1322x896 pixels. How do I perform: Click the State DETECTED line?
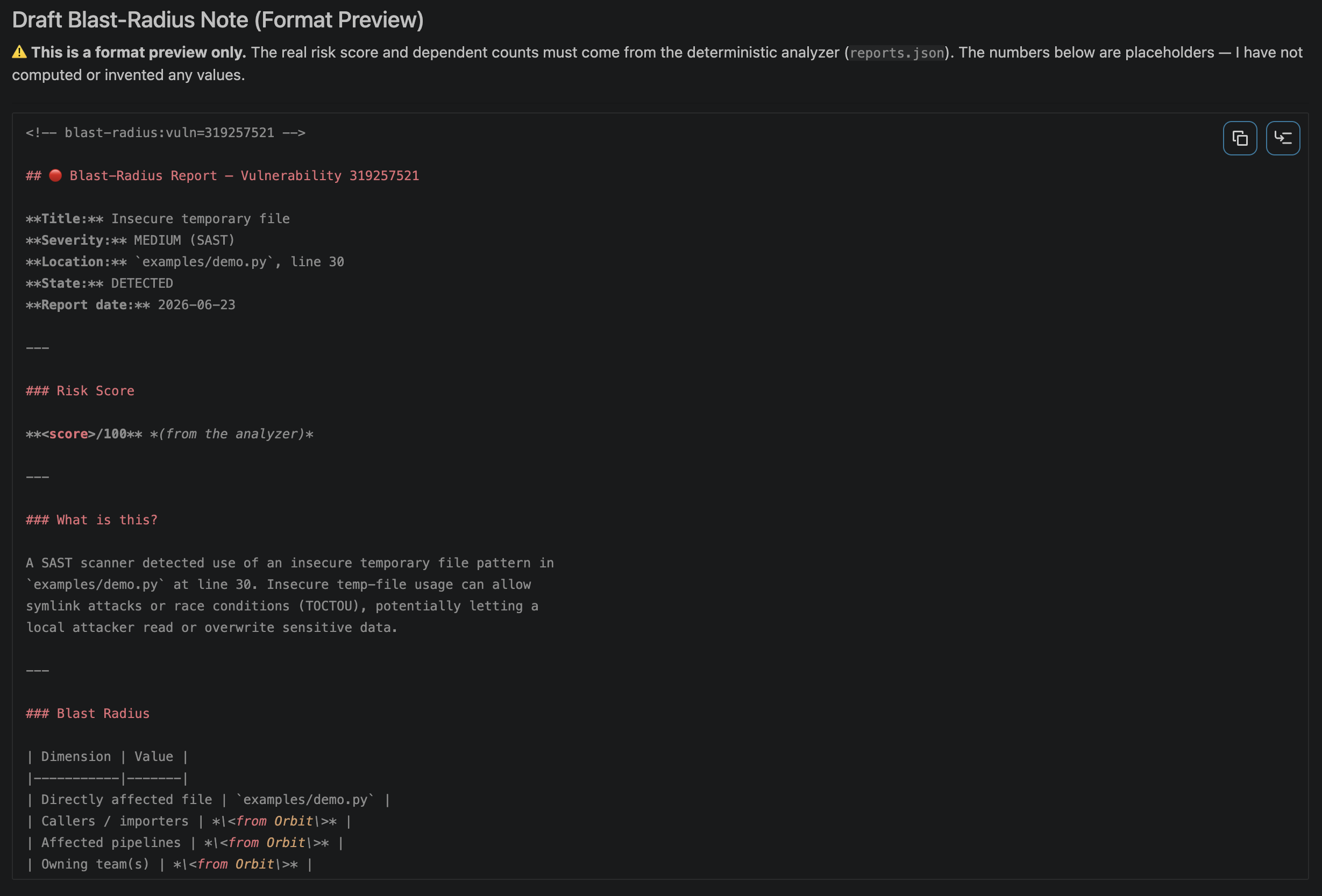click(x=99, y=283)
